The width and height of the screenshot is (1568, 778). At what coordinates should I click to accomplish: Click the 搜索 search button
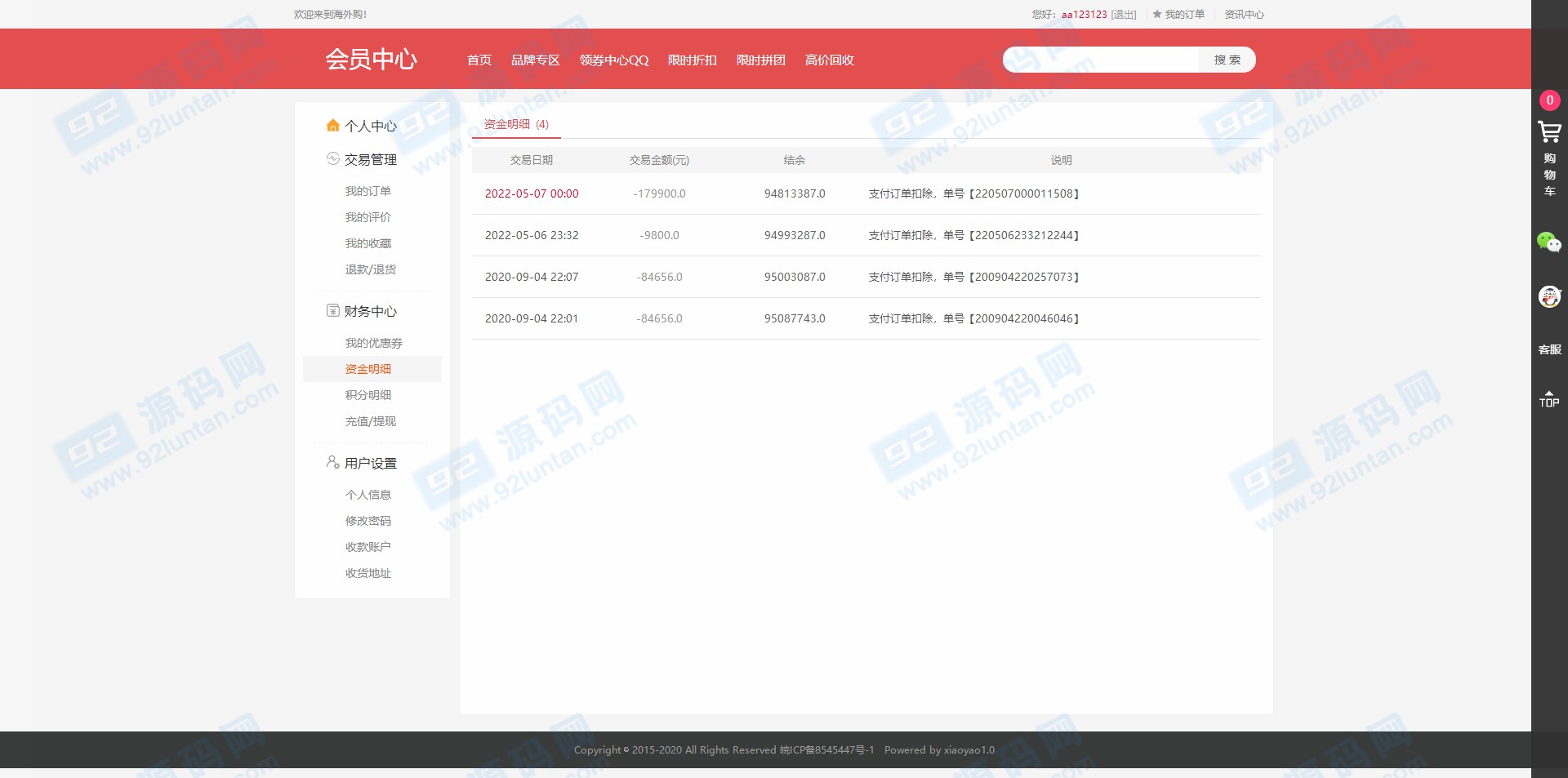[x=1227, y=60]
